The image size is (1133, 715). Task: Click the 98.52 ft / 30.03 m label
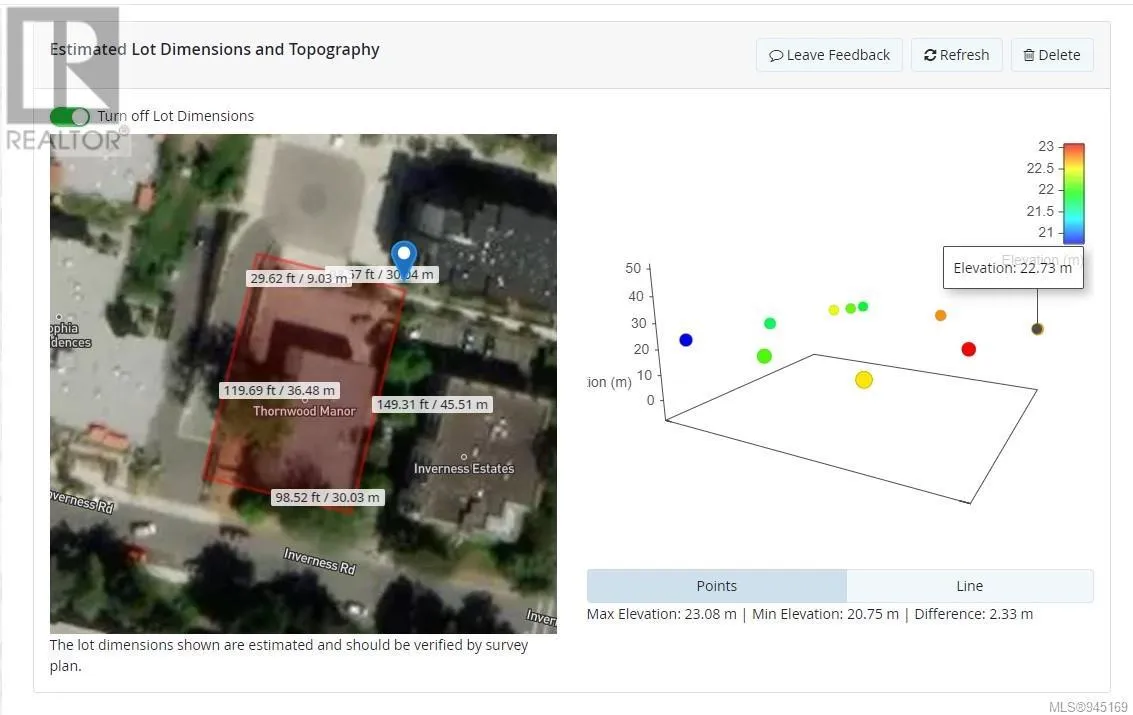pos(328,497)
